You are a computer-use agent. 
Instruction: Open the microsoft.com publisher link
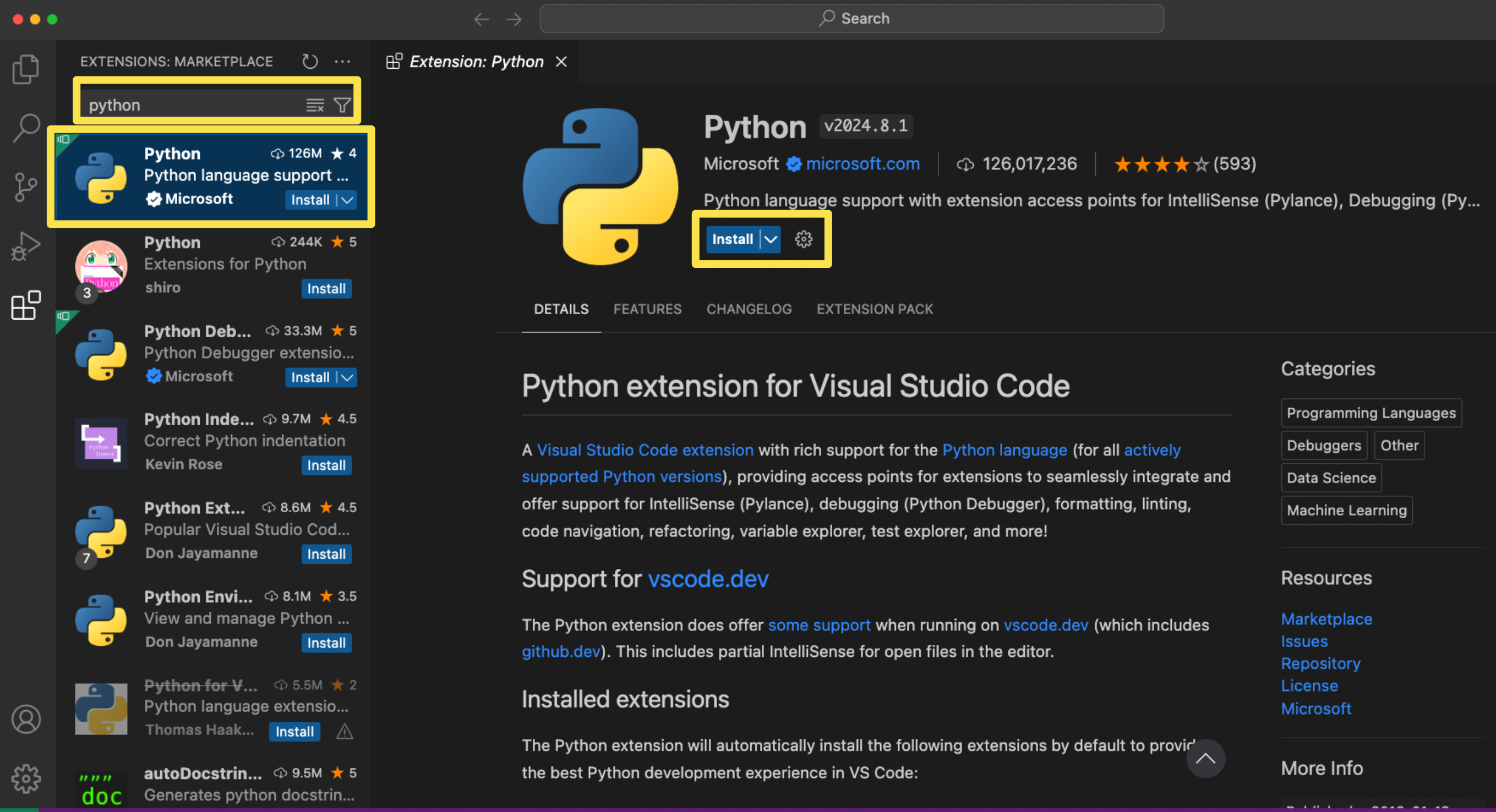tap(862, 164)
